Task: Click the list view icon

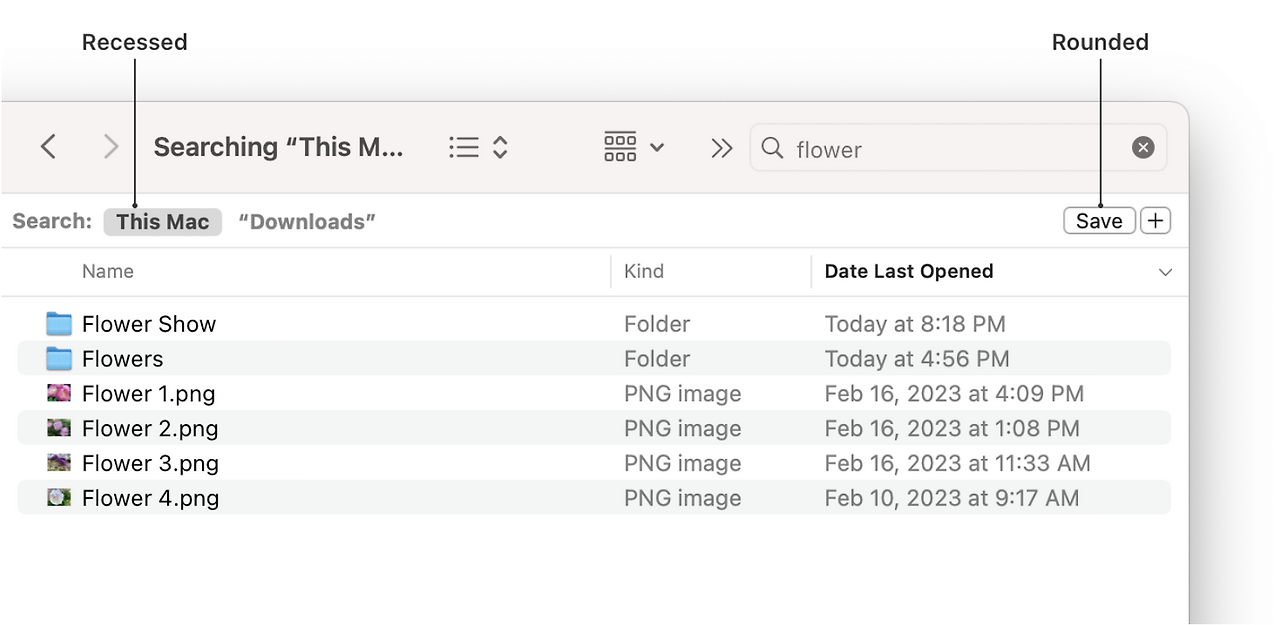Action: (463, 148)
